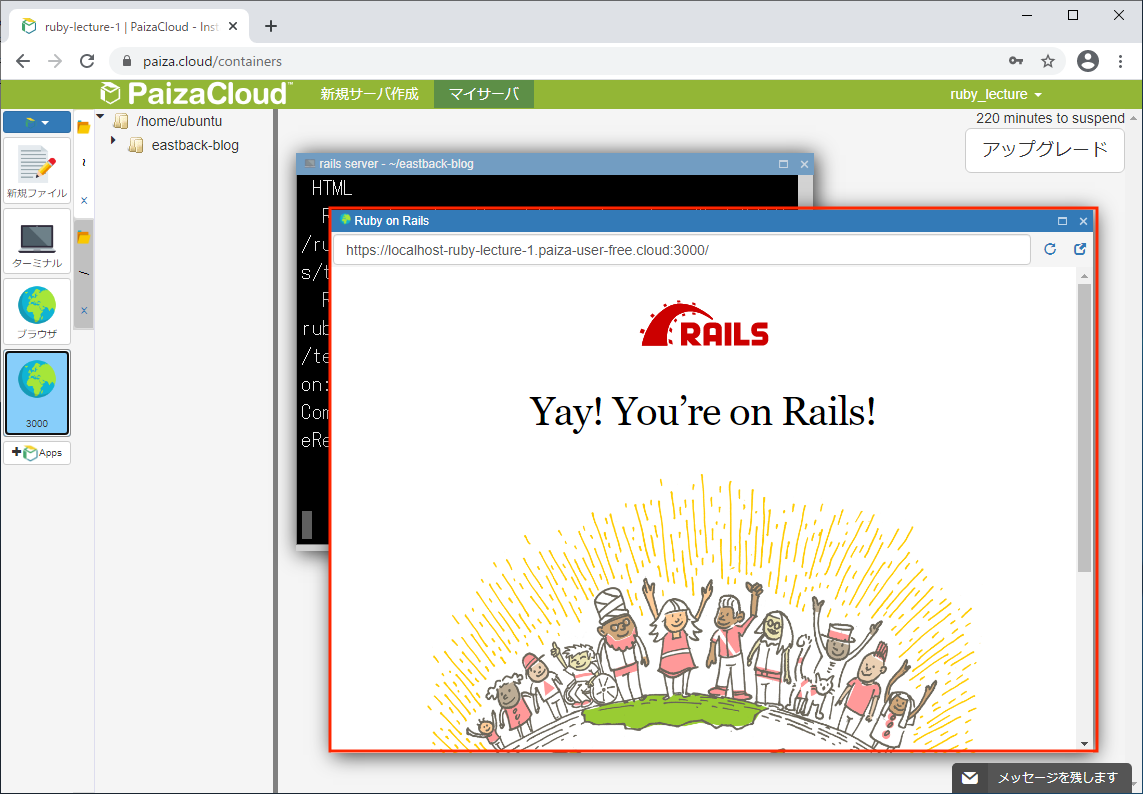Select the /home/ubuntu folder
1143x794 pixels.
(179, 121)
